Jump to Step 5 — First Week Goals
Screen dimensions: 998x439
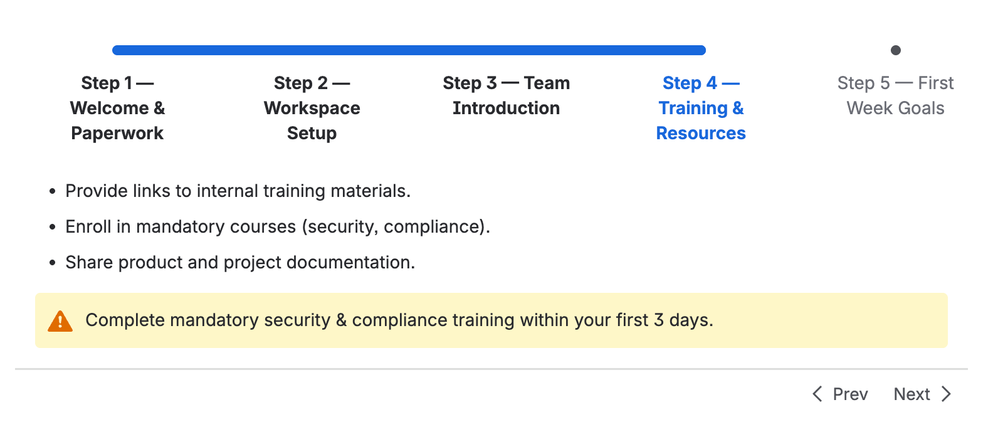pyautogui.click(x=896, y=95)
